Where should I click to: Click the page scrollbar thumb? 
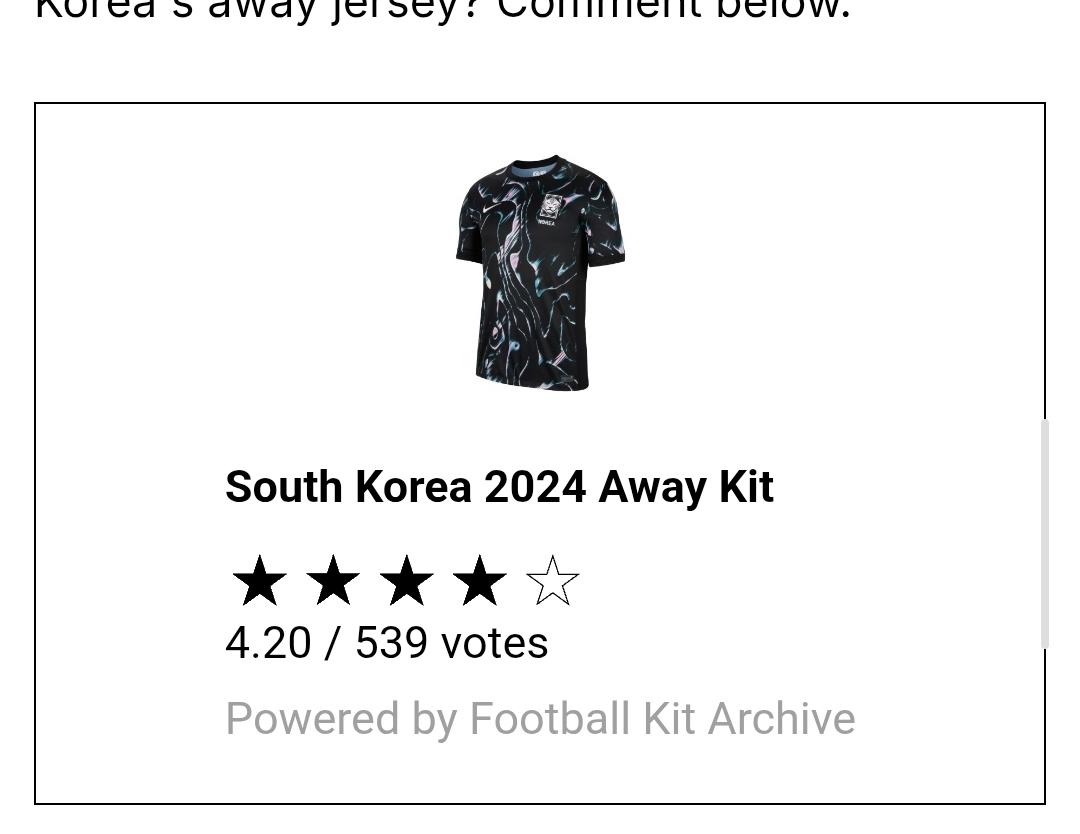pyautogui.click(x=1044, y=533)
